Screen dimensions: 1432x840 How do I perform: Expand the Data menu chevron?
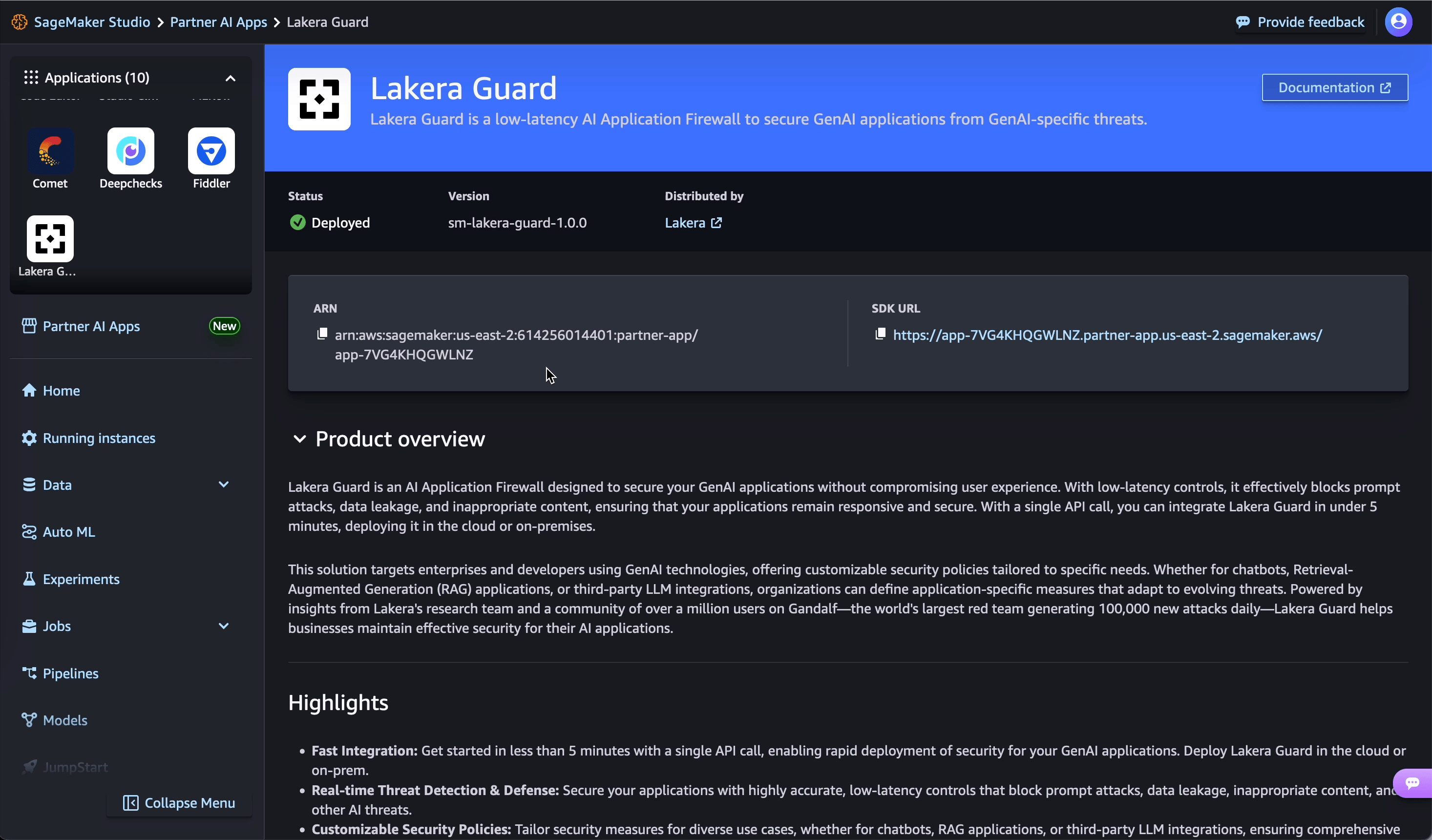[x=223, y=485]
